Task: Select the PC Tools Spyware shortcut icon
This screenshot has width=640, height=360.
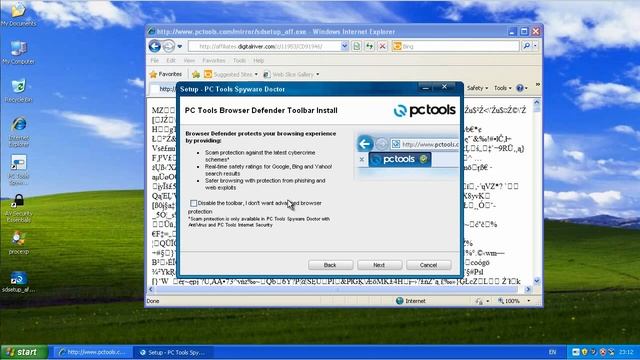Action: pos(18,169)
